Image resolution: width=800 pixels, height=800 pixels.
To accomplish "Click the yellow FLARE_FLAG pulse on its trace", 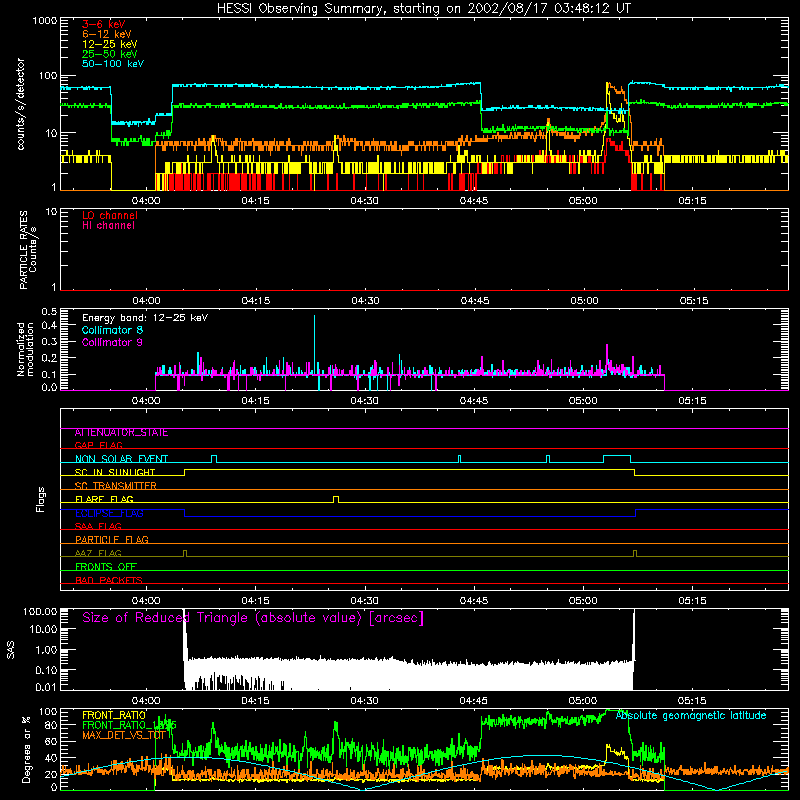I will coord(336,499).
